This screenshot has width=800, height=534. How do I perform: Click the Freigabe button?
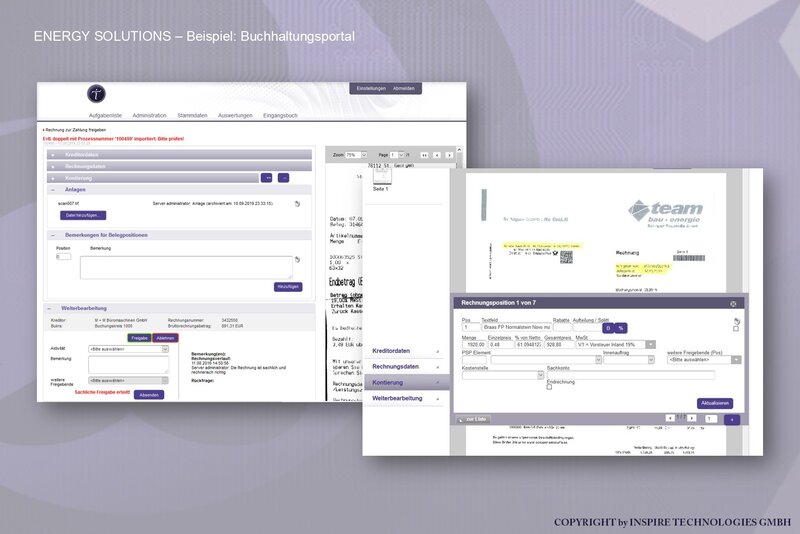pos(139,338)
